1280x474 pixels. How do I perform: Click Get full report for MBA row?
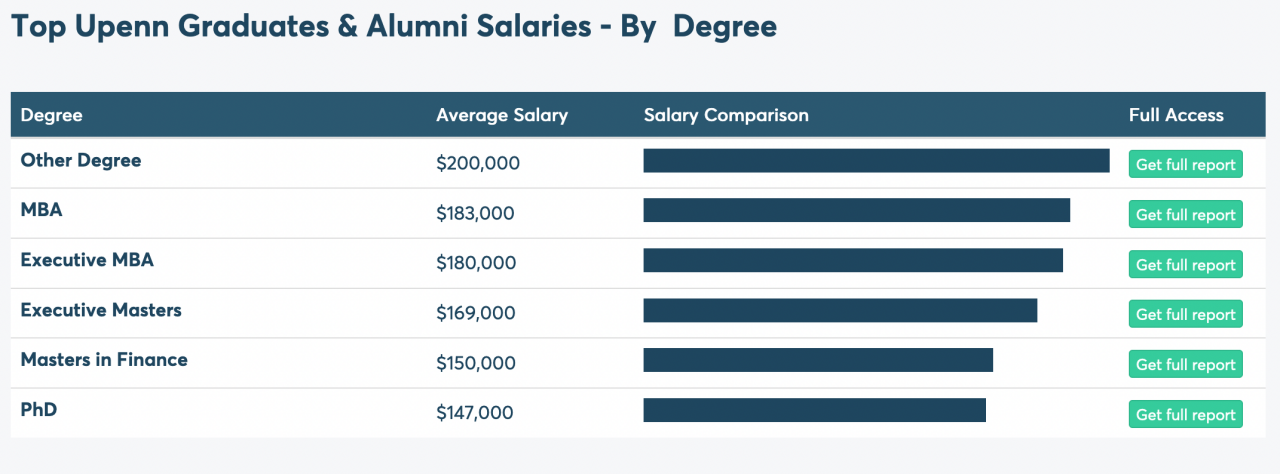point(1185,214)
